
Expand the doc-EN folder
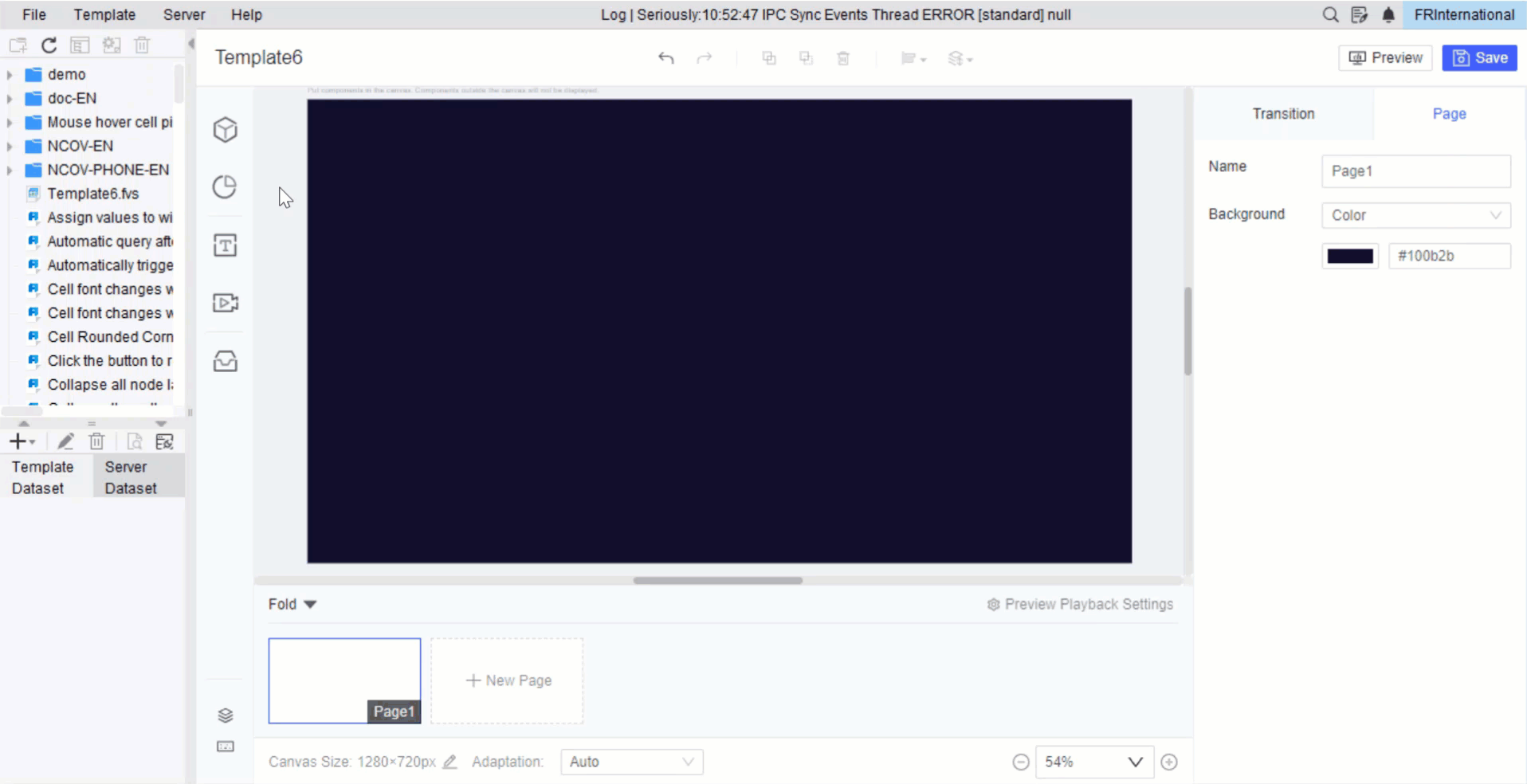click(10, 99)
